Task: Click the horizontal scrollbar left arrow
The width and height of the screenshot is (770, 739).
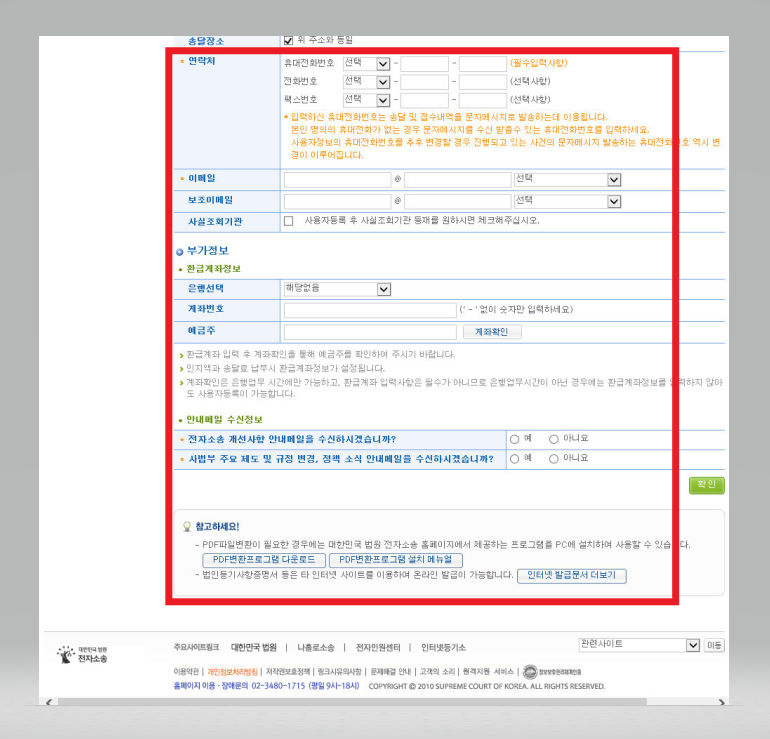Action: point(49,702)
